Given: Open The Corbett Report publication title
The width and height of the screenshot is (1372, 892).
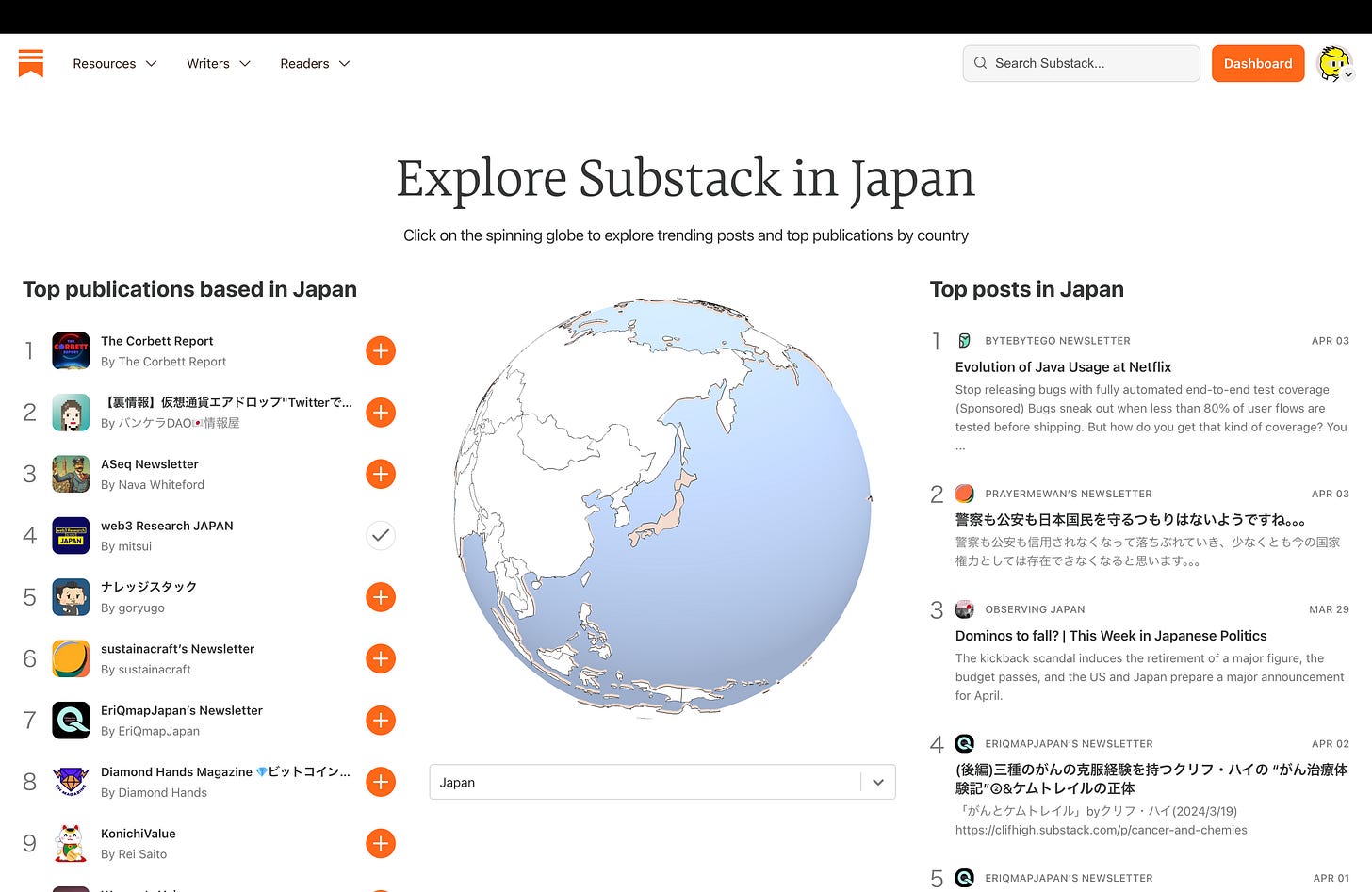Looking at the screenshot, I should 157,341.
